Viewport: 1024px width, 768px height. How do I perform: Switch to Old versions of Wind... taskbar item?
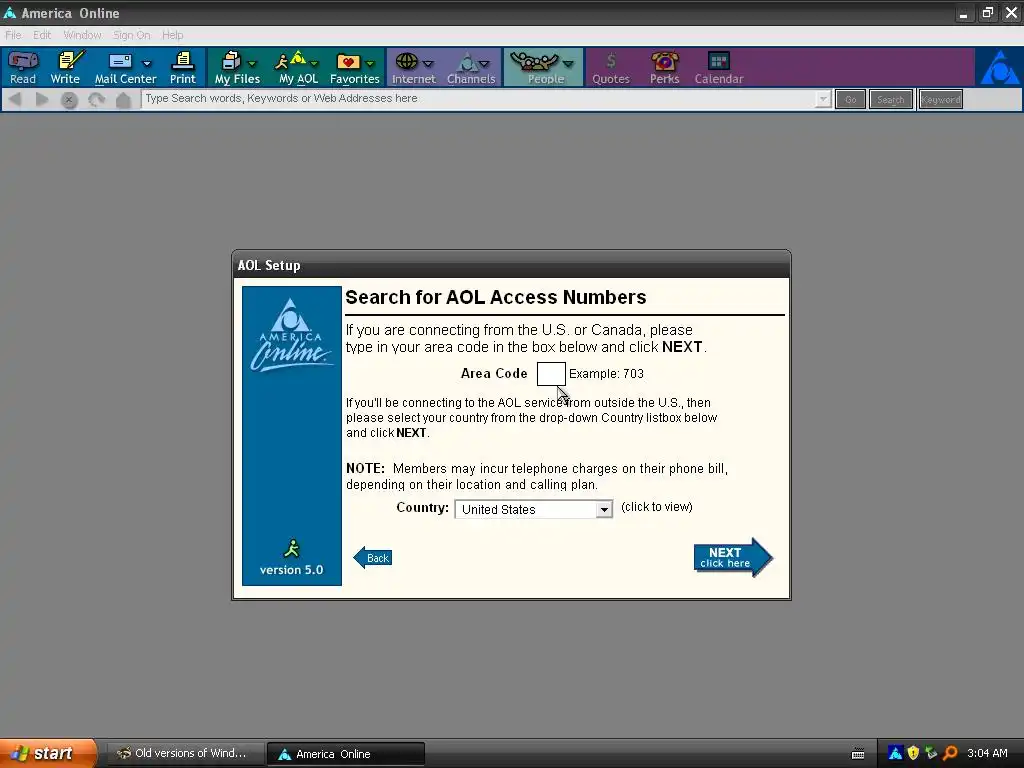[185, 754]
